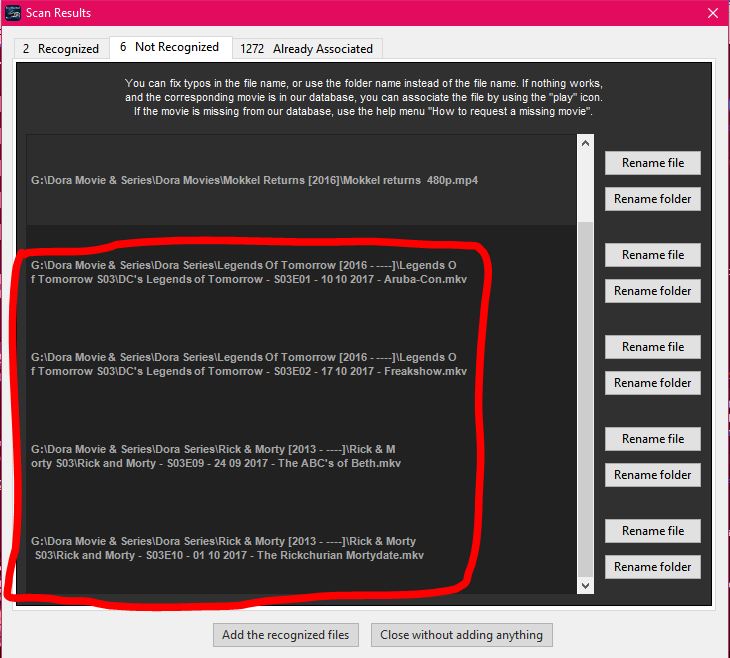
Task: Select the Mokkel returns 480p.mp4 path row
Action: (x=301, y=180)
